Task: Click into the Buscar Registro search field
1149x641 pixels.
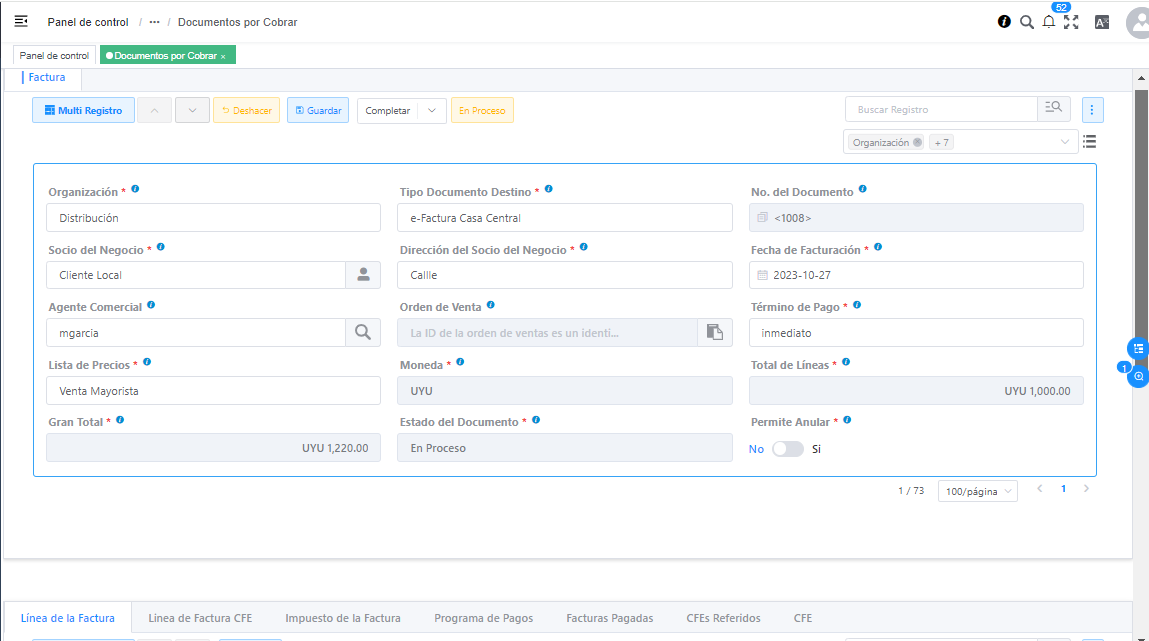Action: 940,109
